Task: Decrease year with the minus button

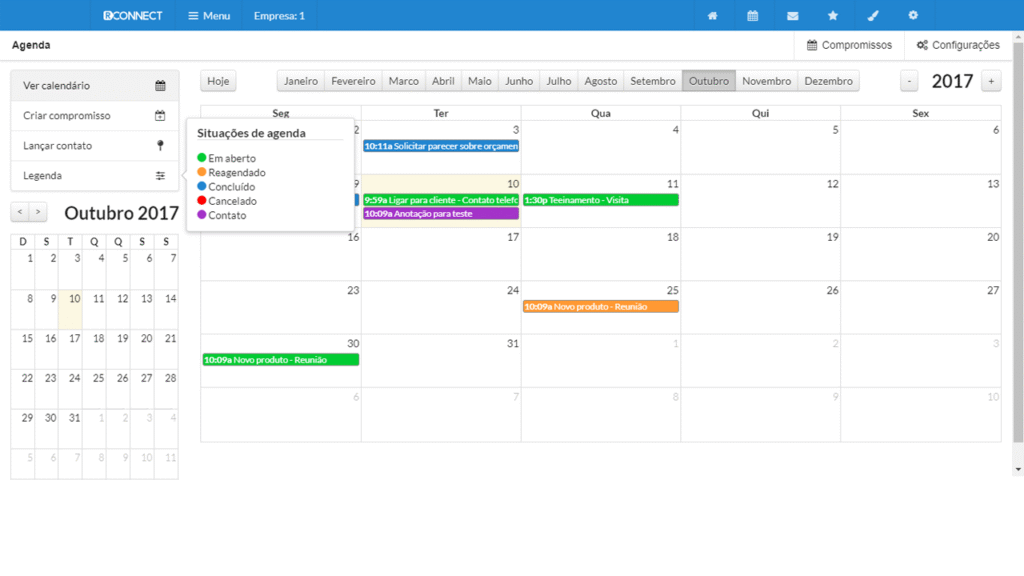Action: 909,82
